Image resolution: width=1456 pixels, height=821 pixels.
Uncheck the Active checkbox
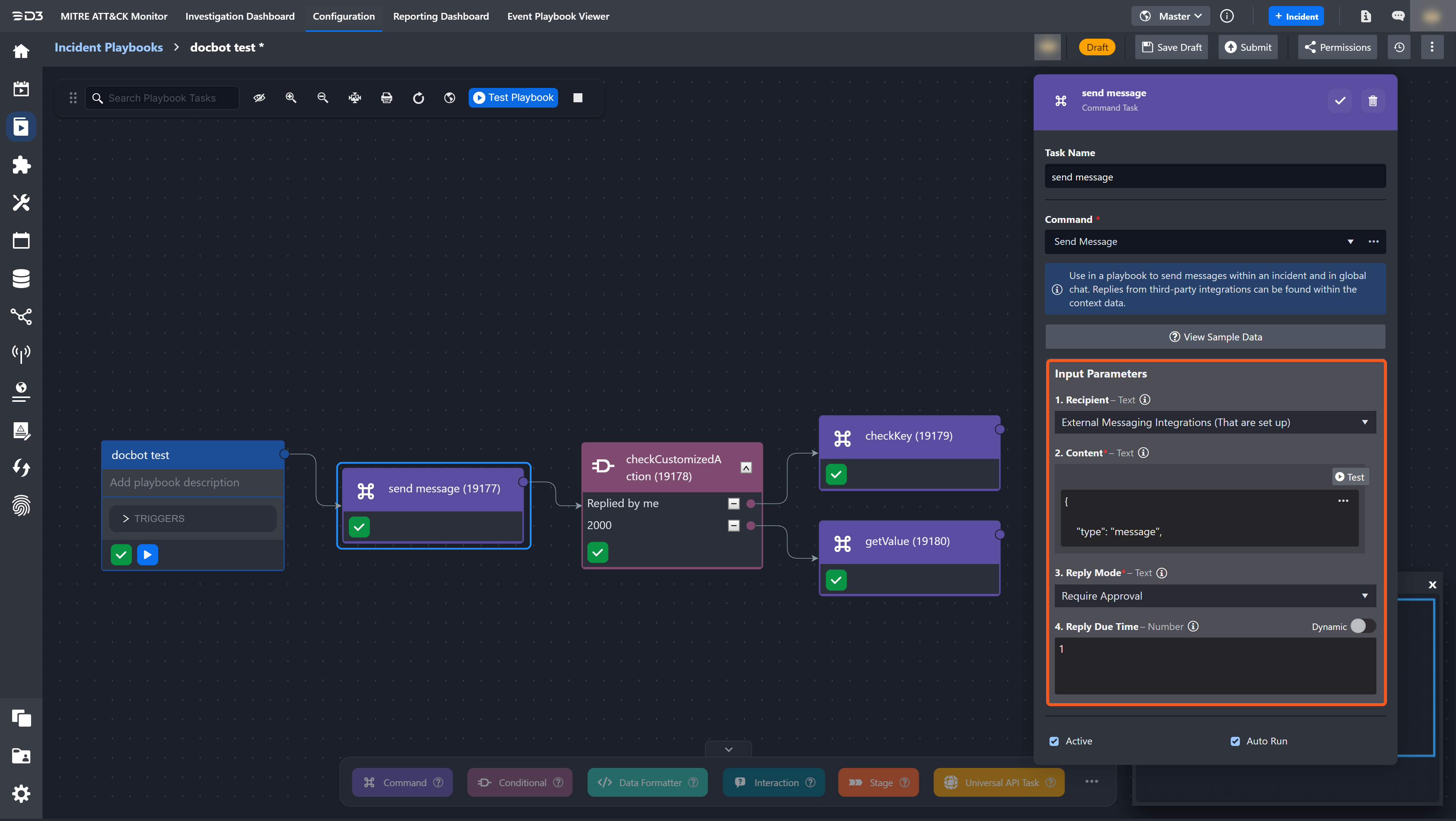1054,741
